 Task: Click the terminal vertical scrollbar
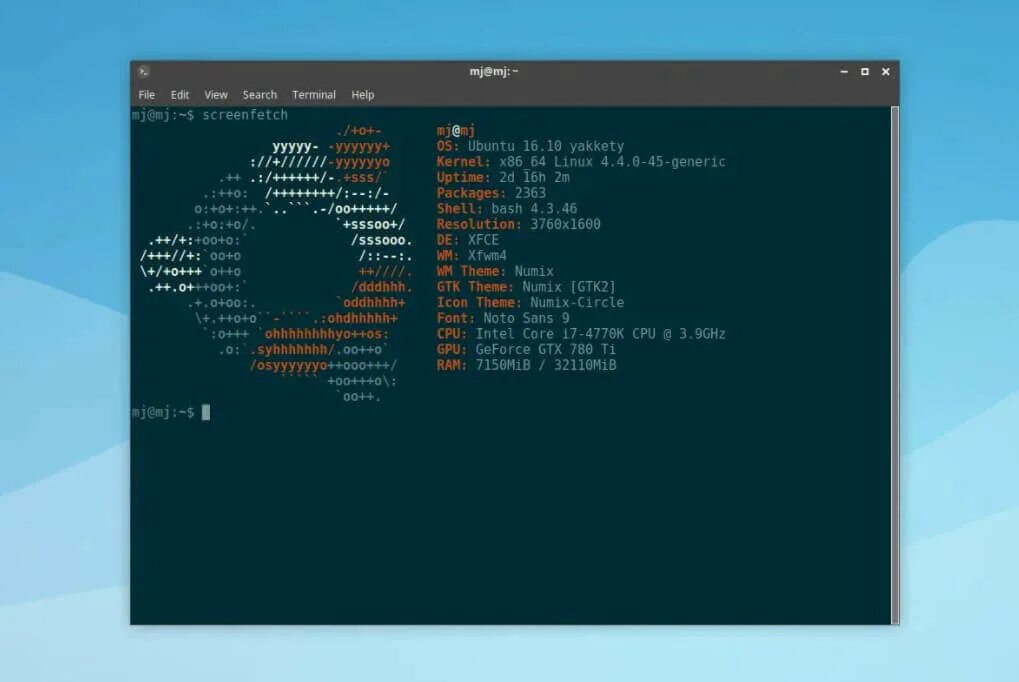pyautogui.click(x=895, y=365)
